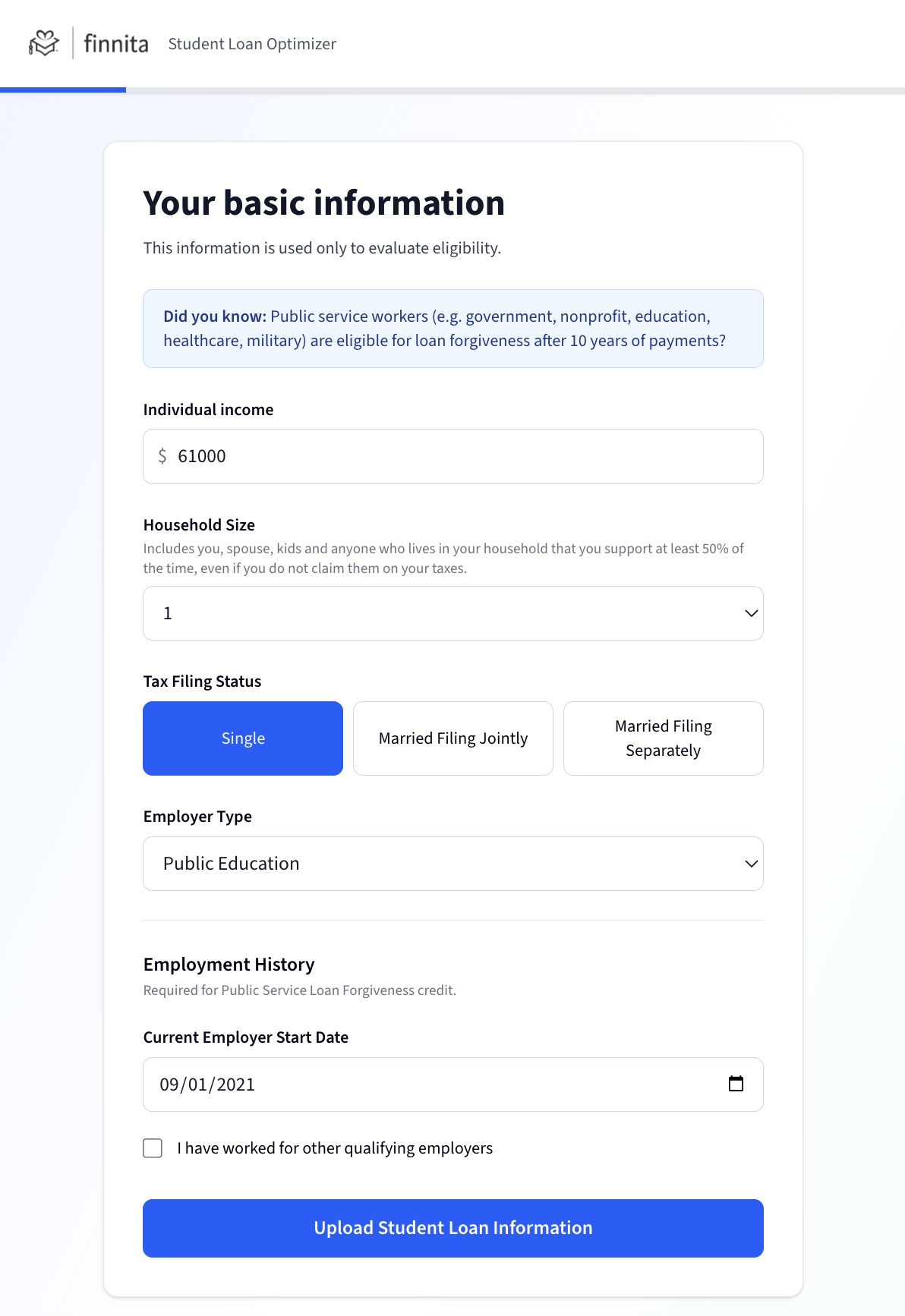Viewport: 905px width, 1316px height.
Task: Choose Married Filing Separately status
Action: click(x=663, y=738)
